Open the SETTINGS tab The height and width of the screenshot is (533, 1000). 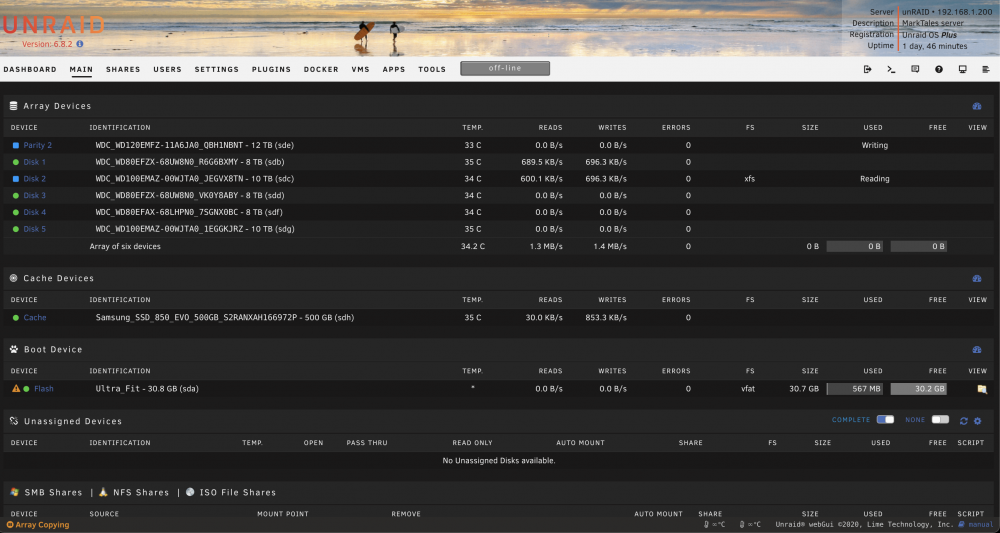coord(217,69)
